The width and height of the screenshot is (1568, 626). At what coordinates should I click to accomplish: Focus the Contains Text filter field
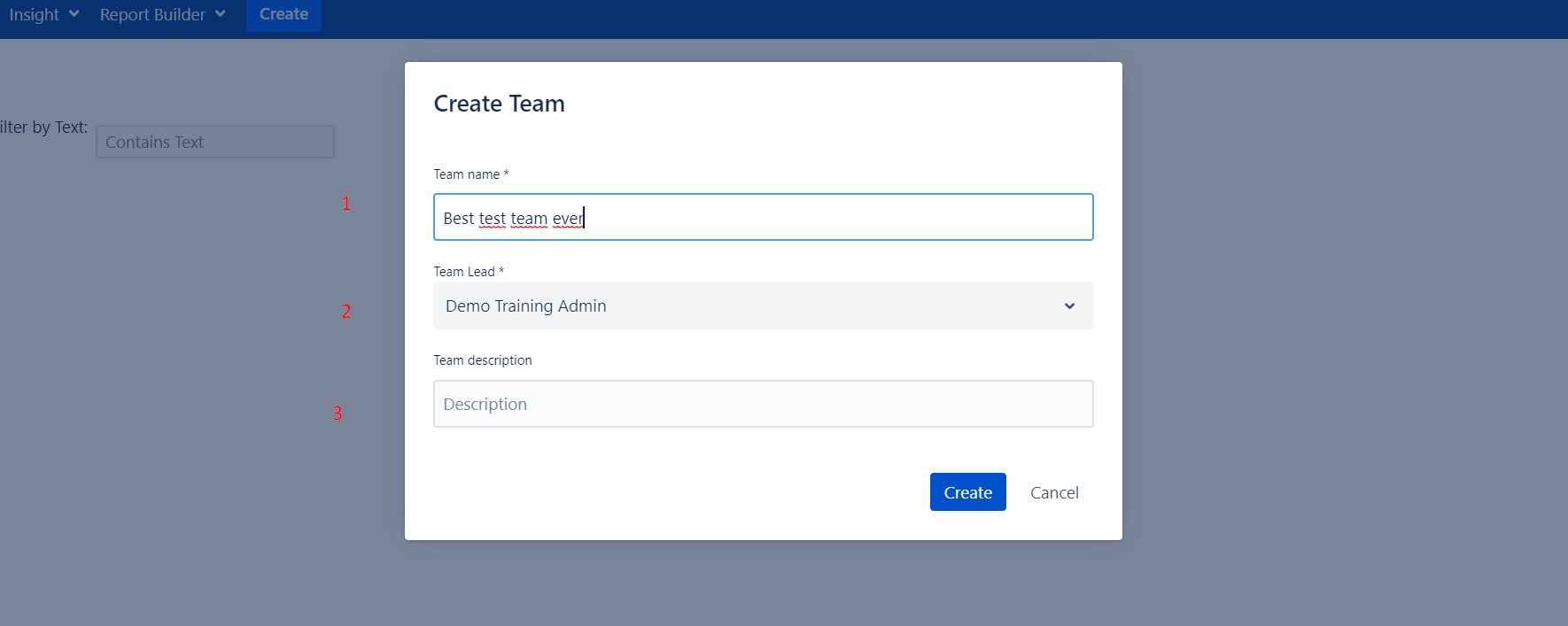click(x=214, y=142)
